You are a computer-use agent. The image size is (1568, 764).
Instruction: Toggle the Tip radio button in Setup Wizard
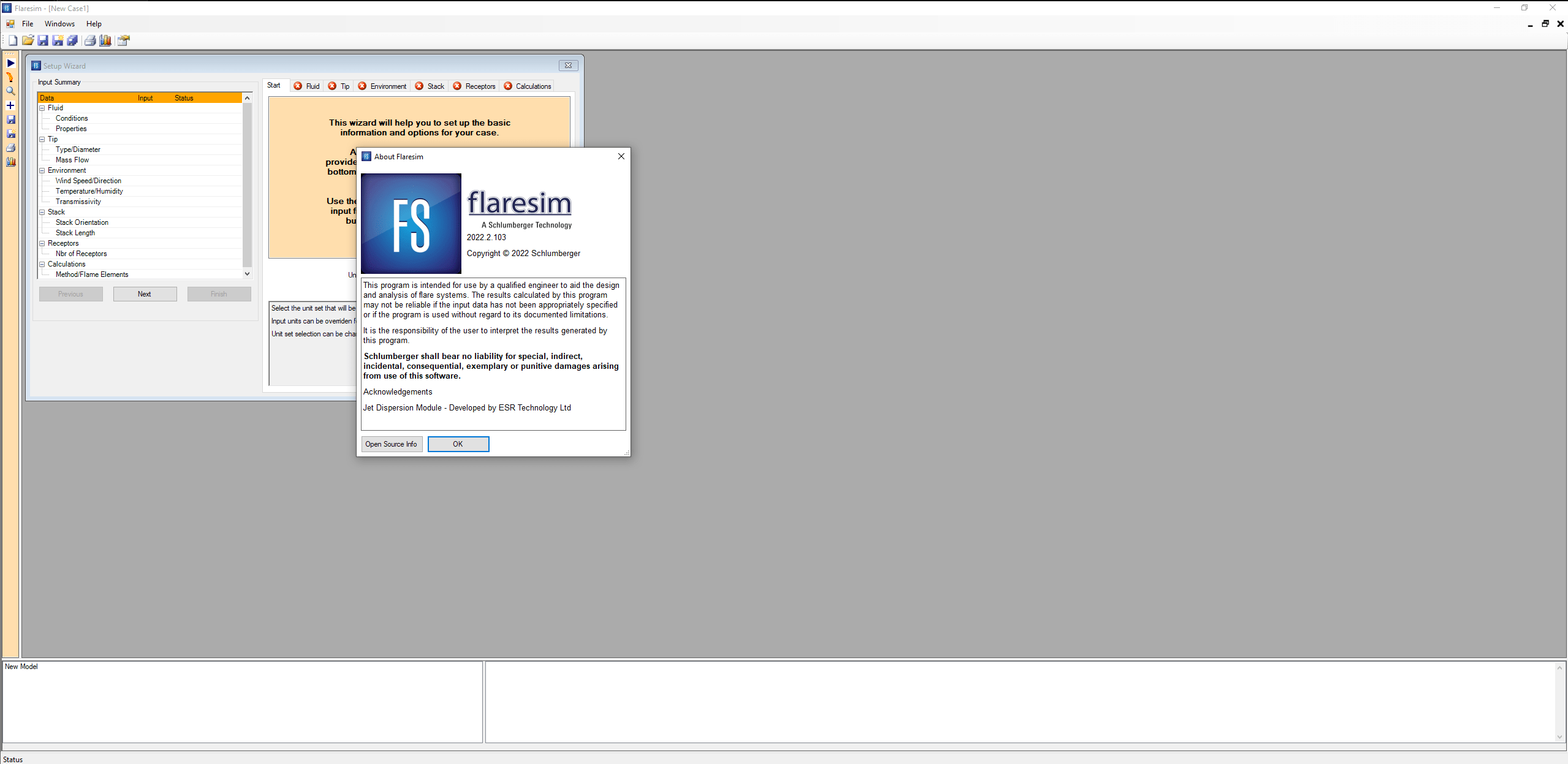(345, 86)
